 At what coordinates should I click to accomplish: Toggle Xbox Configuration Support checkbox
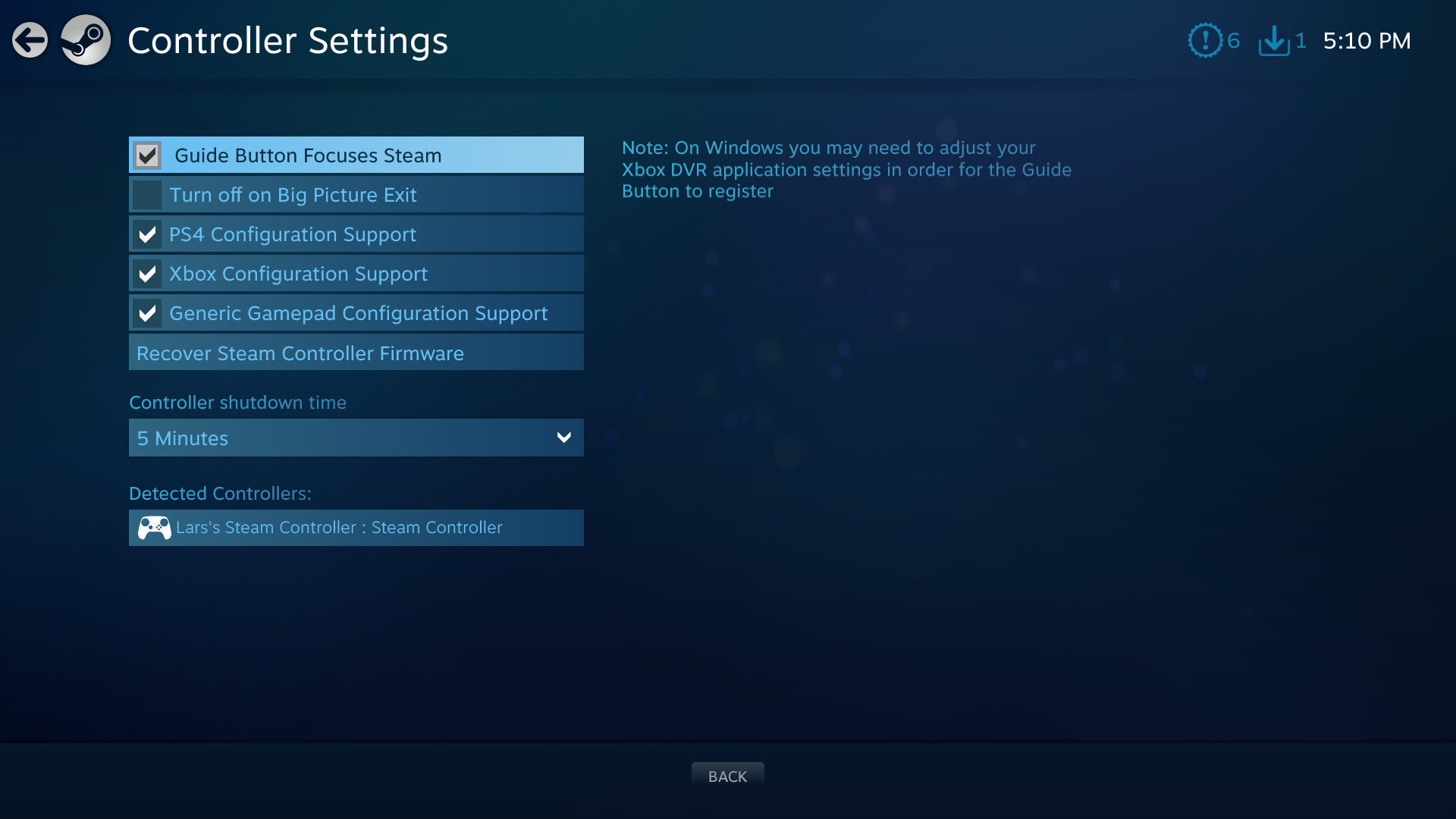click(x=147, y=273)
